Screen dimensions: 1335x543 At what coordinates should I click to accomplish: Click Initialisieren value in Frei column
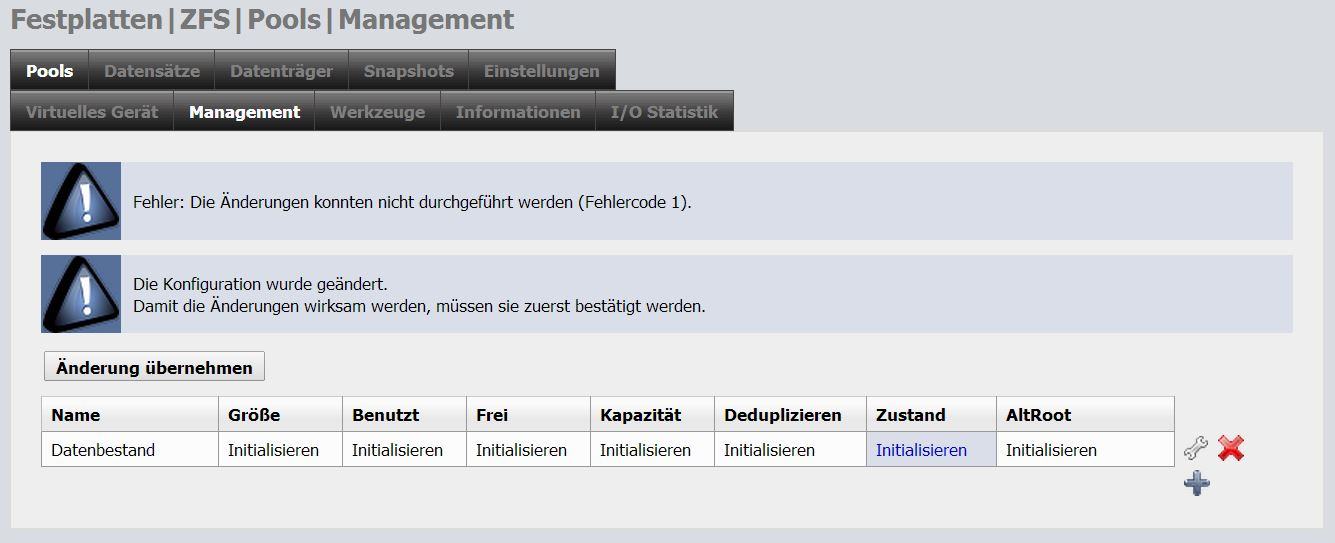[521, 450]
